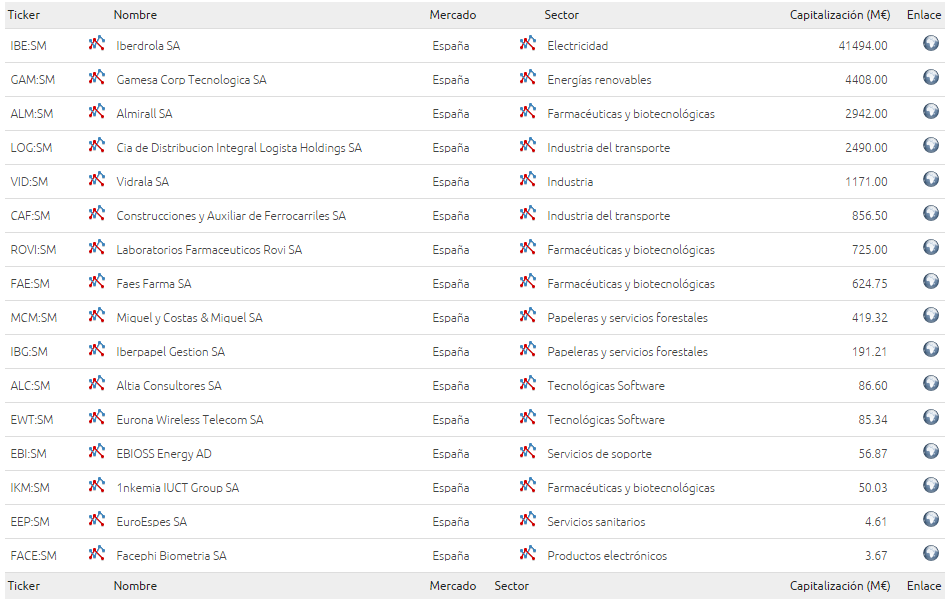Screen dimensions: 946x599
Task: Click the bottom Sector footer header
Action: 512,586
